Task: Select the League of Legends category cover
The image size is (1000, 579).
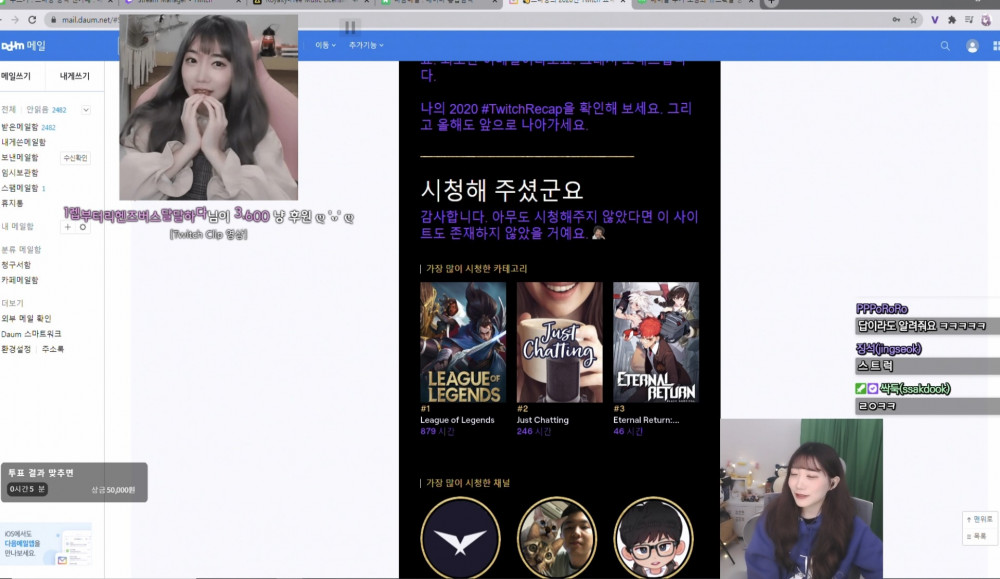Action: tap(463, 342)
